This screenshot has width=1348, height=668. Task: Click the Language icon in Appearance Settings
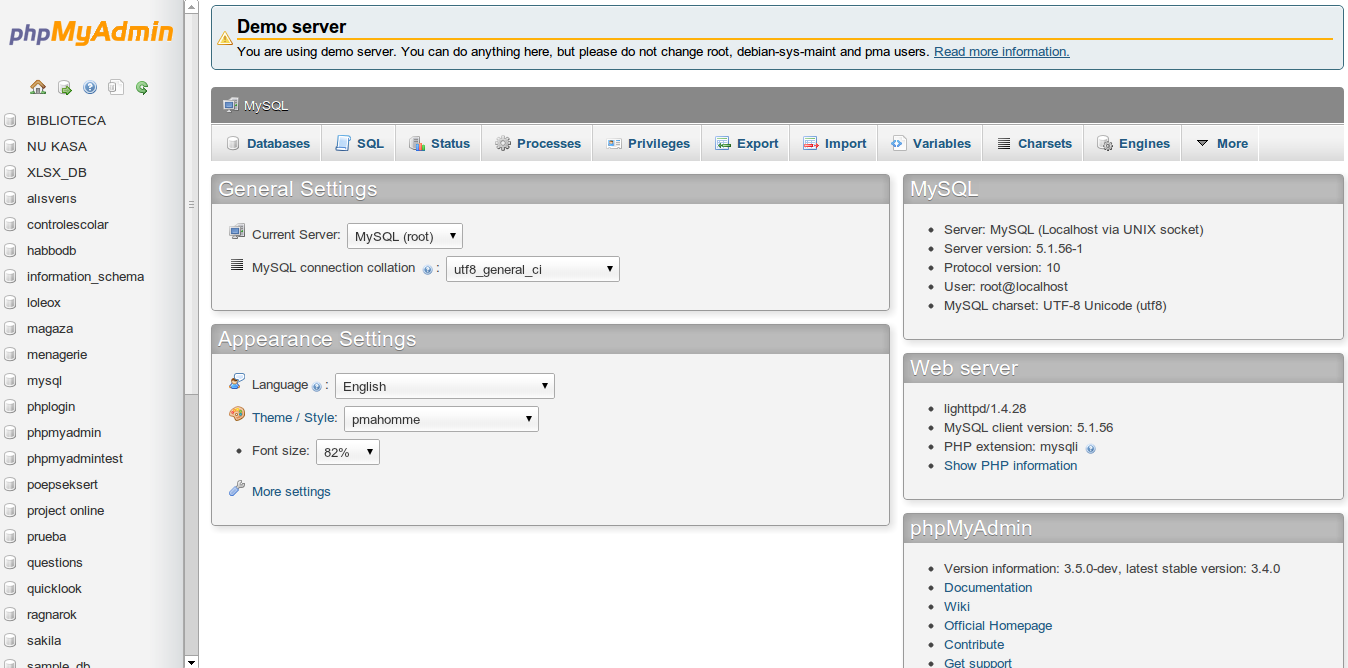(237, 382)
